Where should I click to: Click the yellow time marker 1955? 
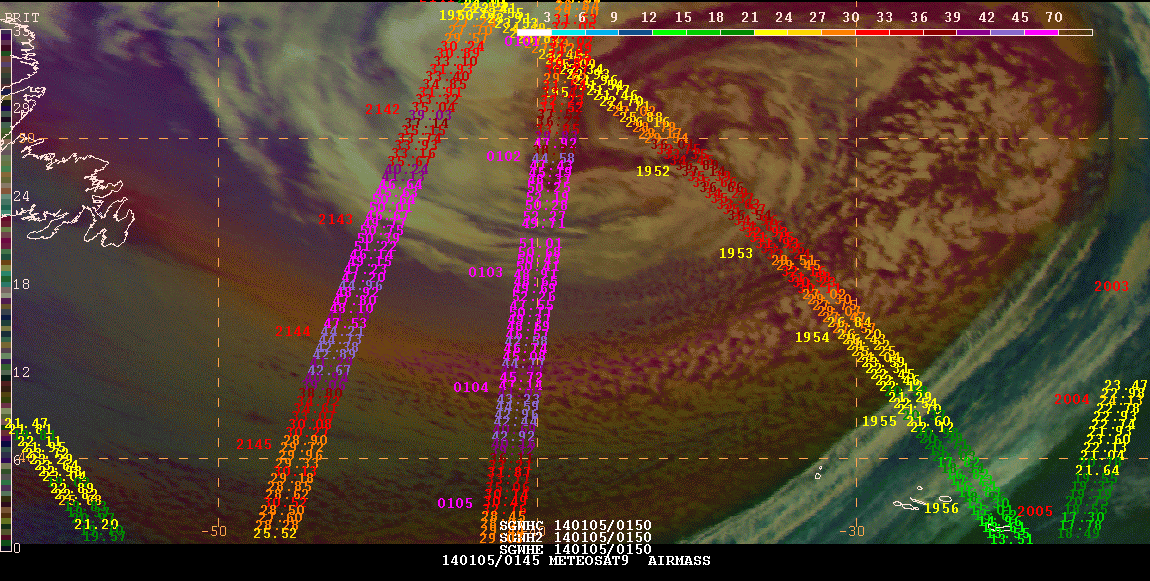pos(879,422)
